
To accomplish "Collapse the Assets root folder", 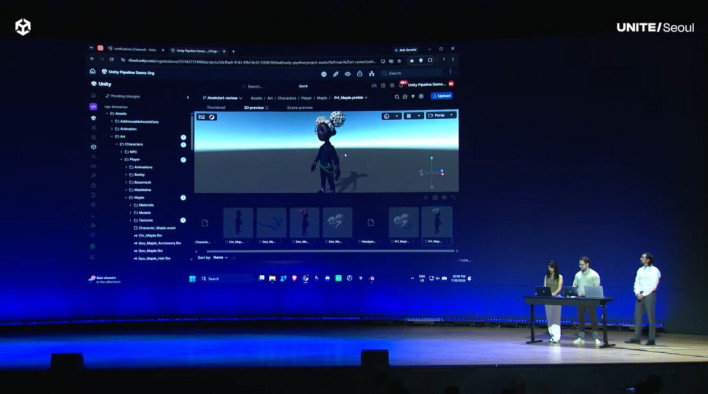I will tap(107, 114).
